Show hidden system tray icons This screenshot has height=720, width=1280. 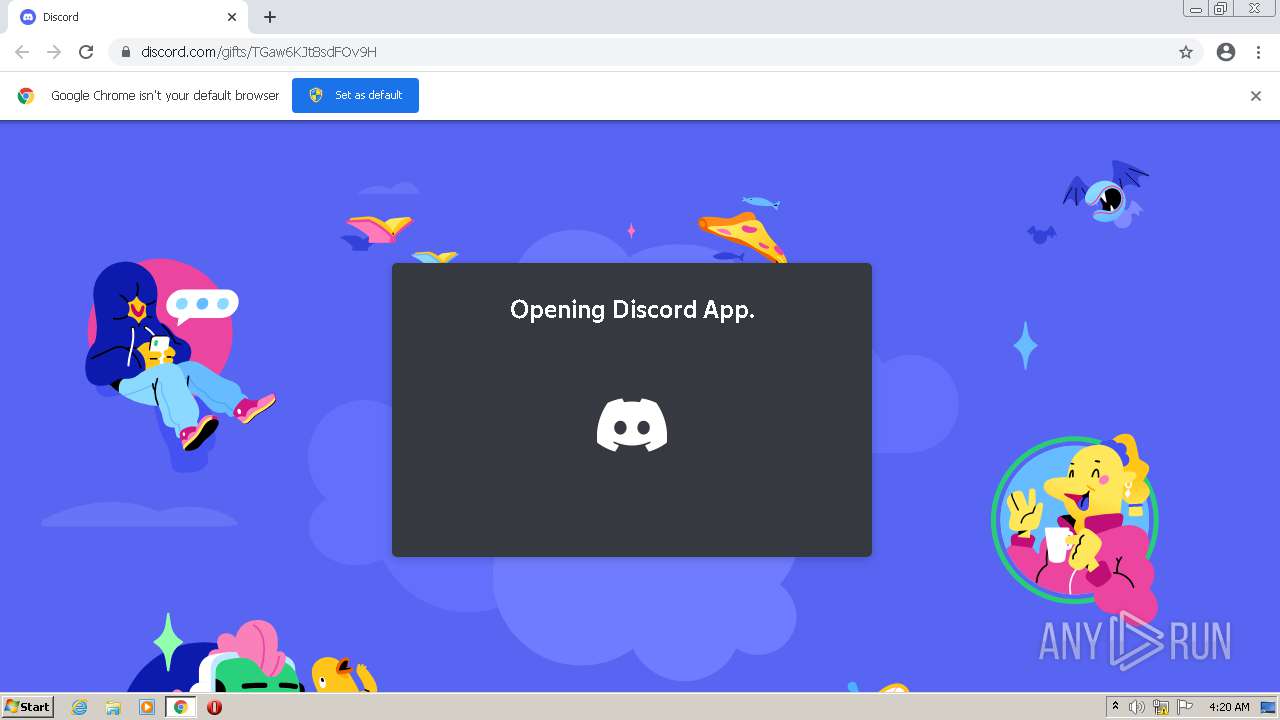click(1116, 707)
